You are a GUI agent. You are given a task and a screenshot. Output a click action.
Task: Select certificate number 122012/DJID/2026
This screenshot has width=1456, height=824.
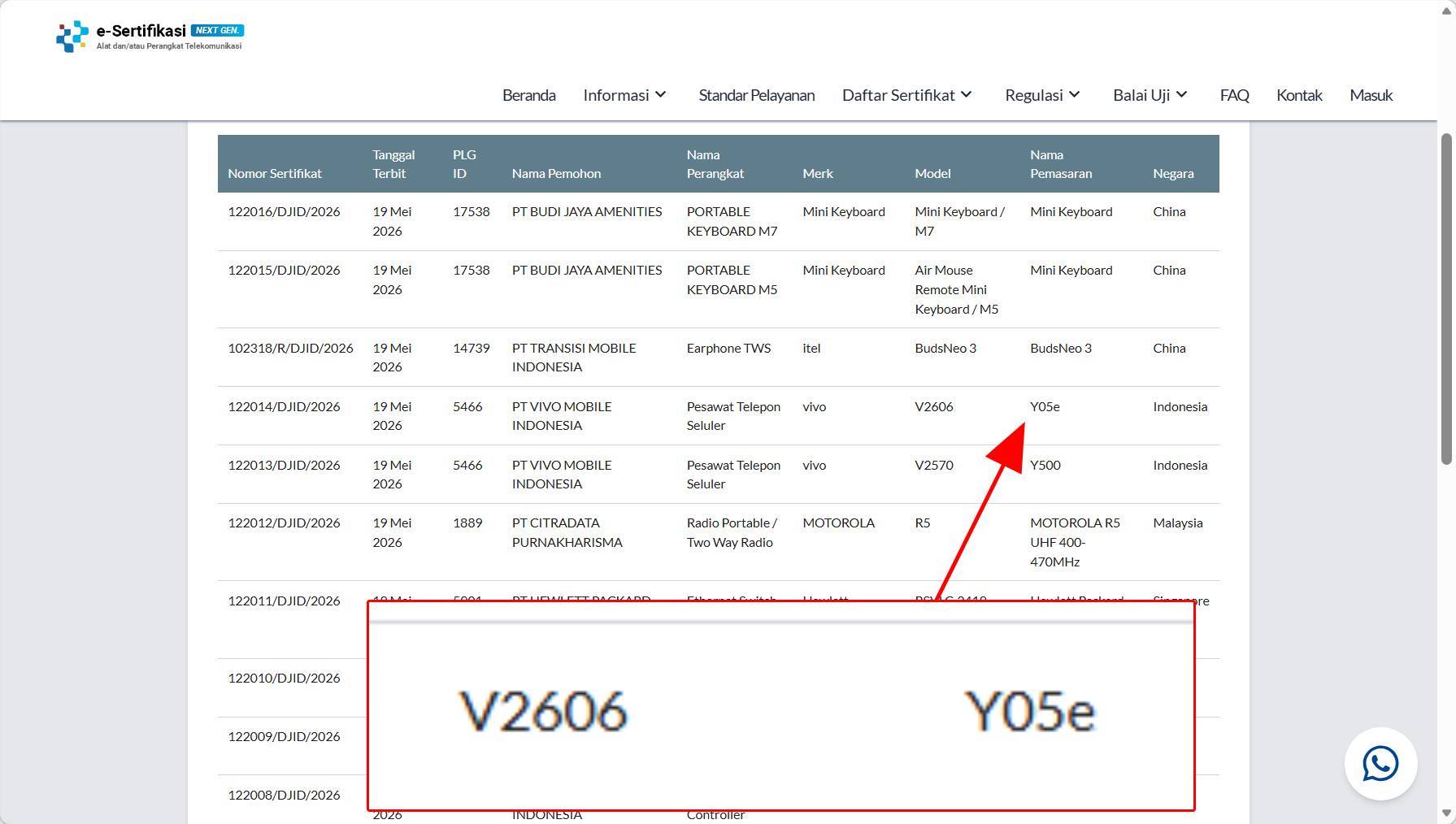pos(284,523)
